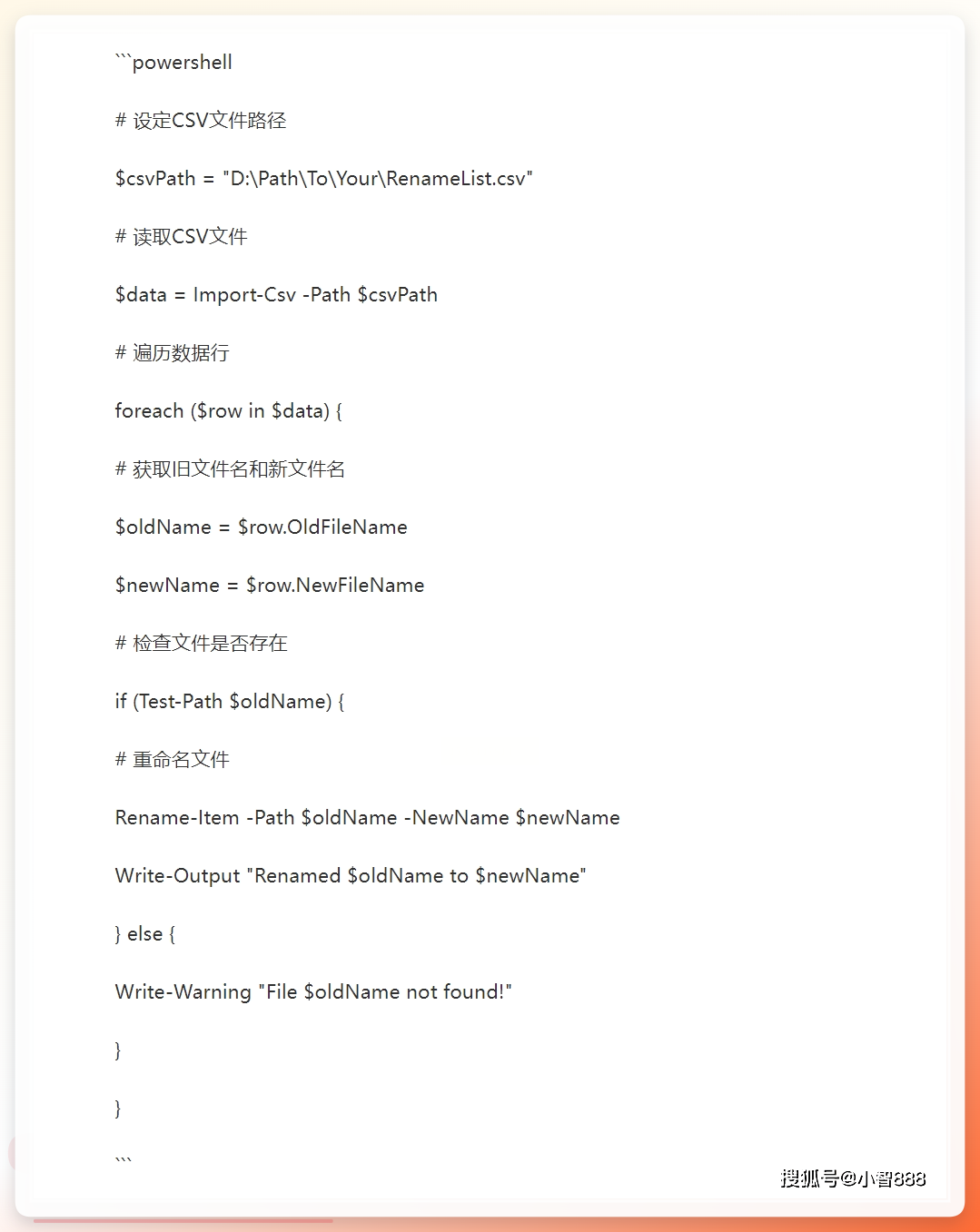This screenshot has height=1232, width=980.
Task: Click the line 'foreach ($row in $data) {'
Action: (x=229, y=411)
